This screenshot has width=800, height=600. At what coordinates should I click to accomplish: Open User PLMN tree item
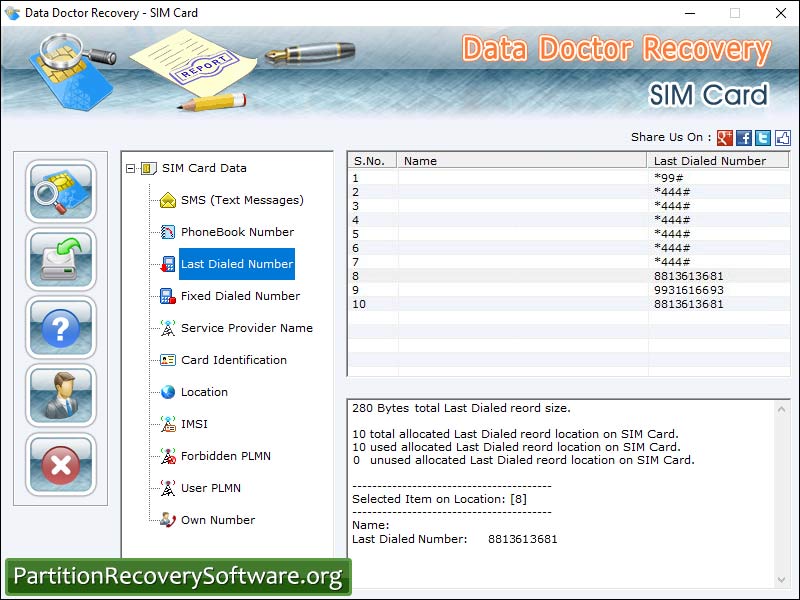(x=211, y=488)
